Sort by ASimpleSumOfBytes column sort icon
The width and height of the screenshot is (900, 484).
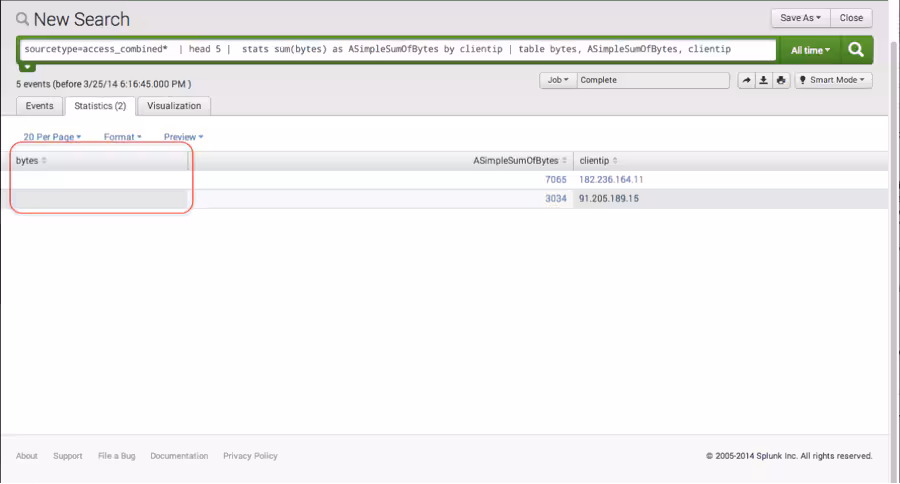click(x=566, y=161)
